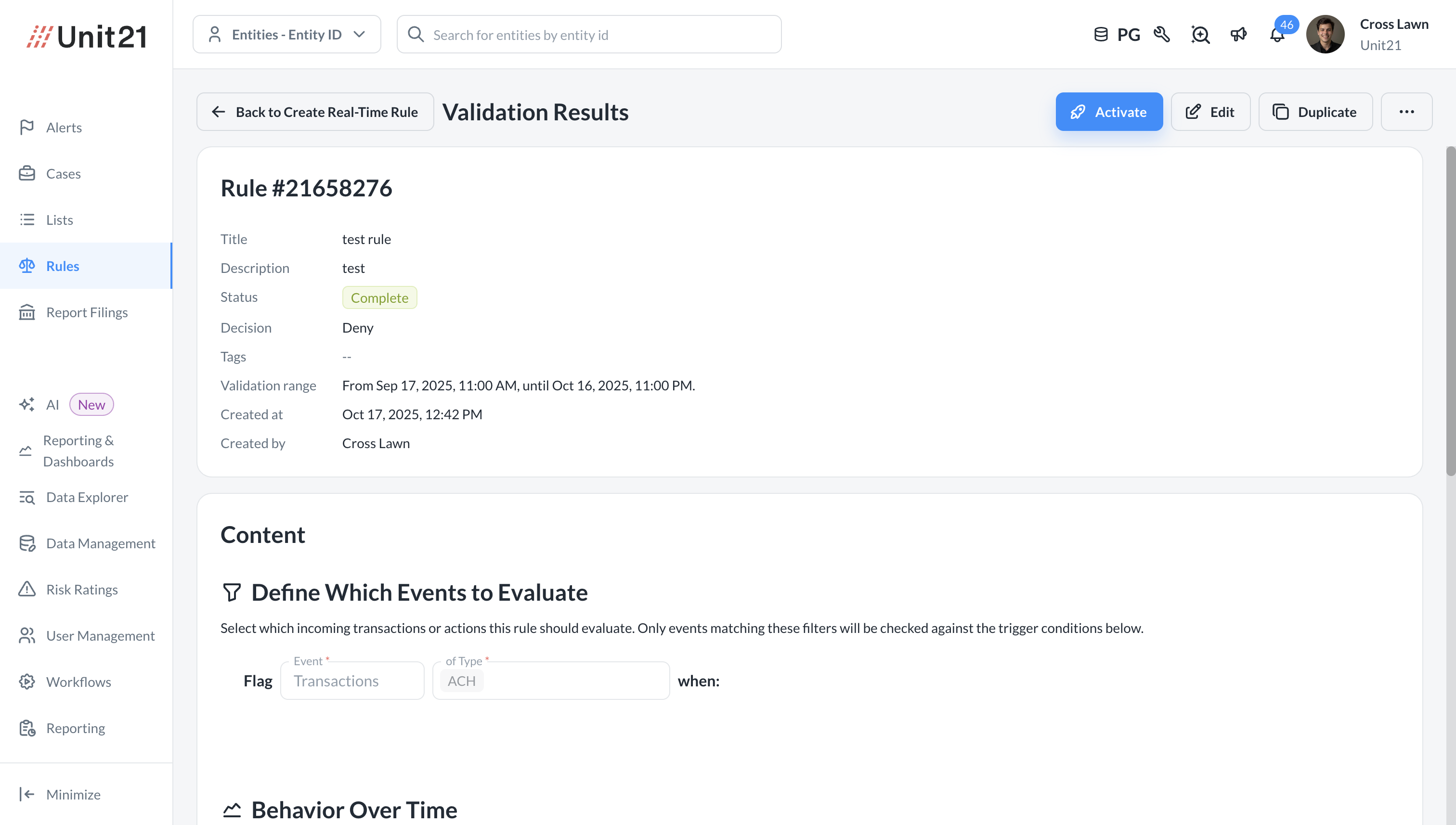Click the wrench tools icon

(x=1162, y=35)
